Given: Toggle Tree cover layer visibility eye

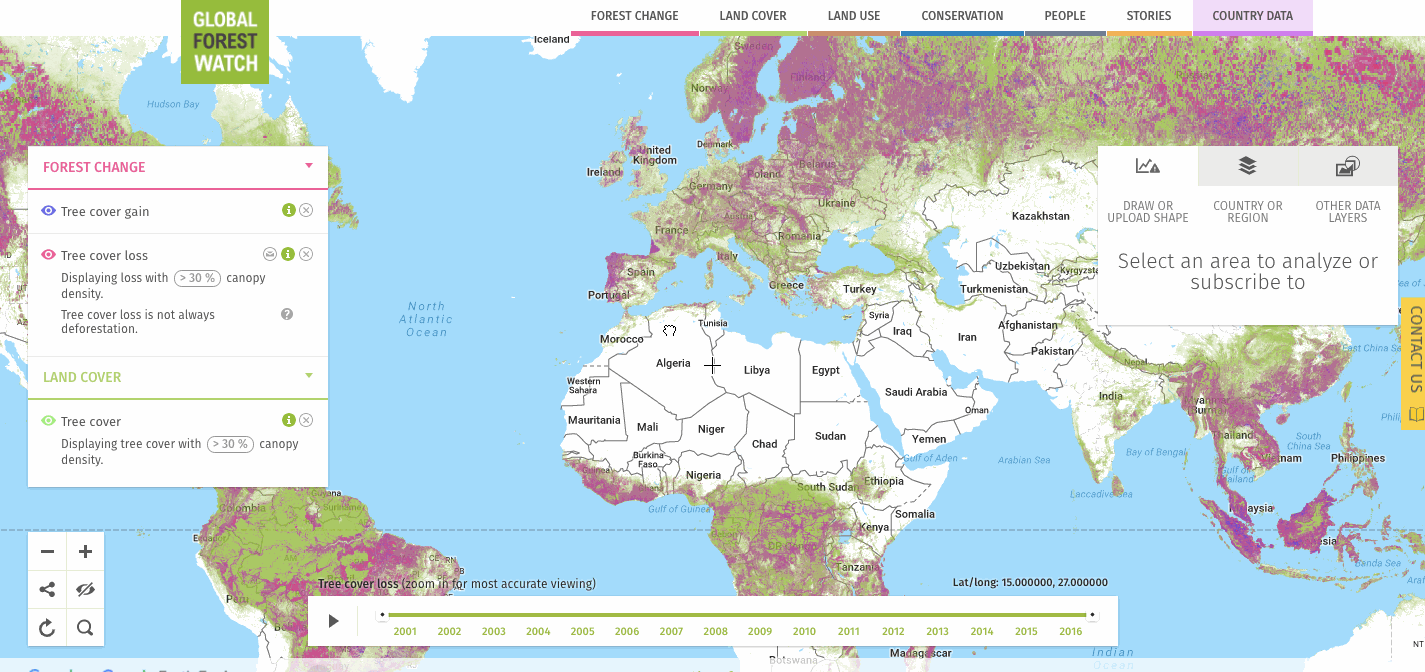Looking at the screenshot, I should pyautogui.click(x=48, y=421).
